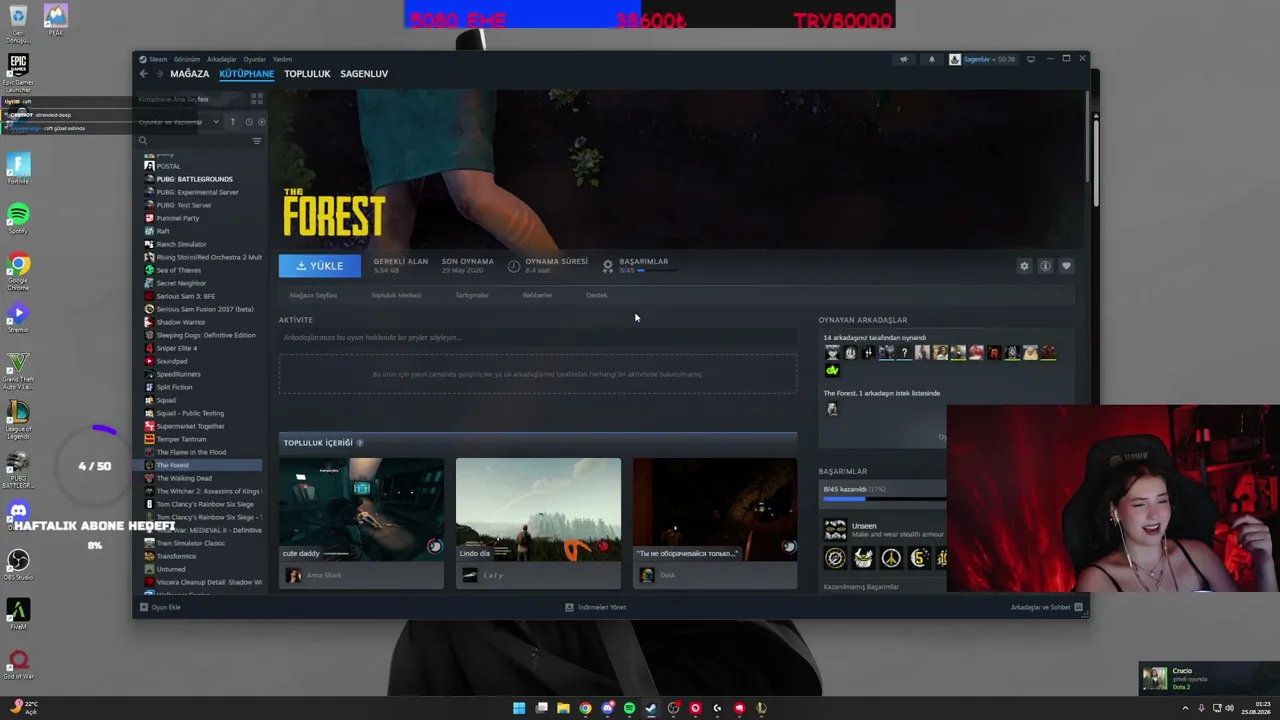Select Sea of Thieves in the library
The image size is (1280, 720).
pyautogui.click(x=178, y=270)
